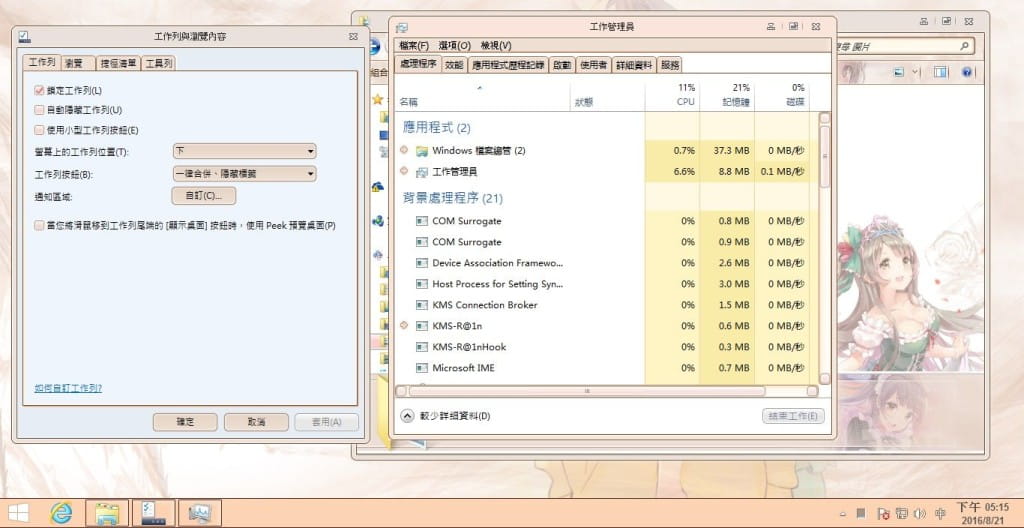The height and width of the screenshot is (528, 1024).
Task: Switch to Task Manager taskbar icon
Action: [200, 513]
